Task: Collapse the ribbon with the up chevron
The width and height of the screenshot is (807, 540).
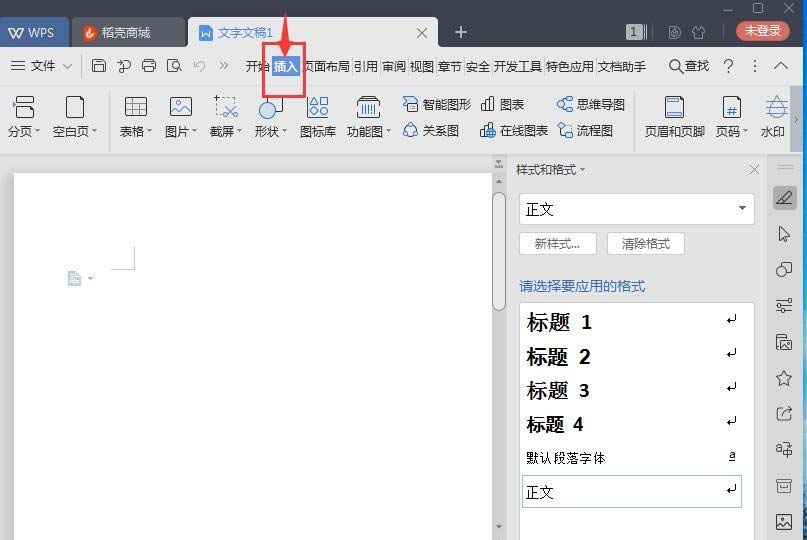Action: 781,66
